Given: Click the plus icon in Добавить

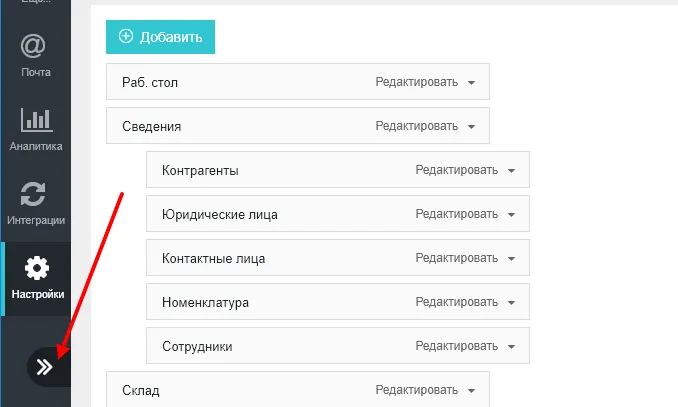Looking at the screenshot, I should [126, 37].
